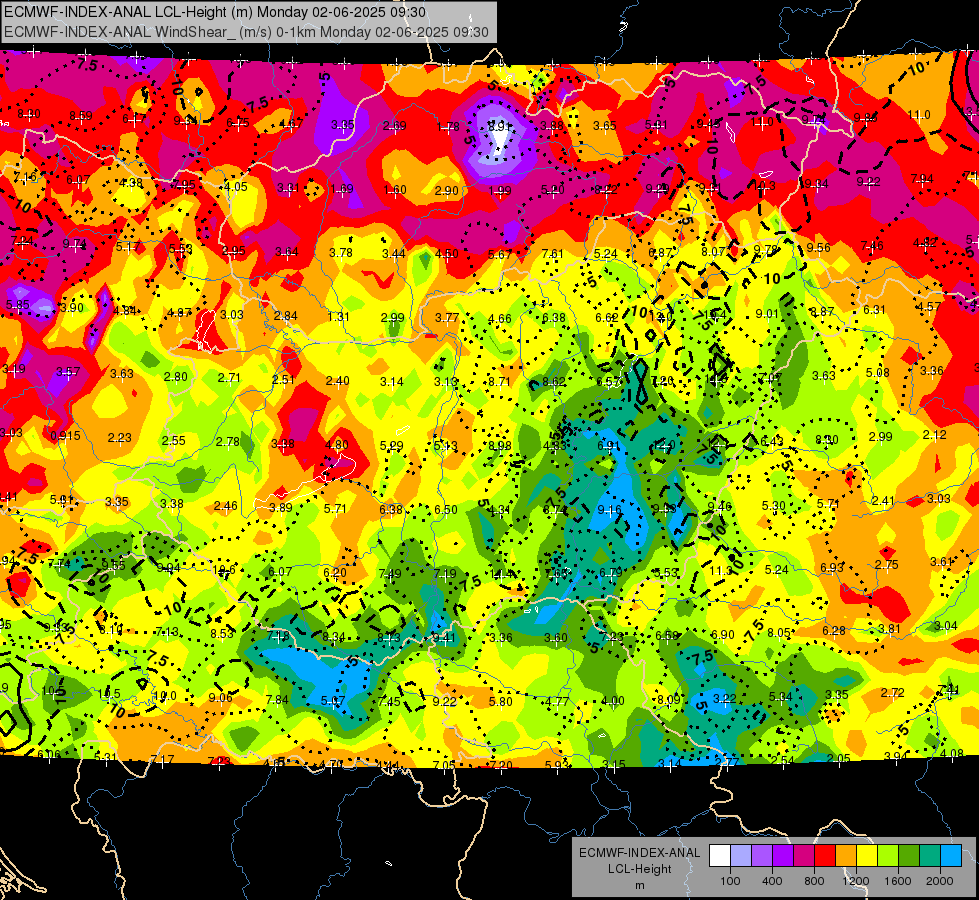The image size is (979, 900).
Task: Click the 5.08 value on the map
Action: coord(878,373)
